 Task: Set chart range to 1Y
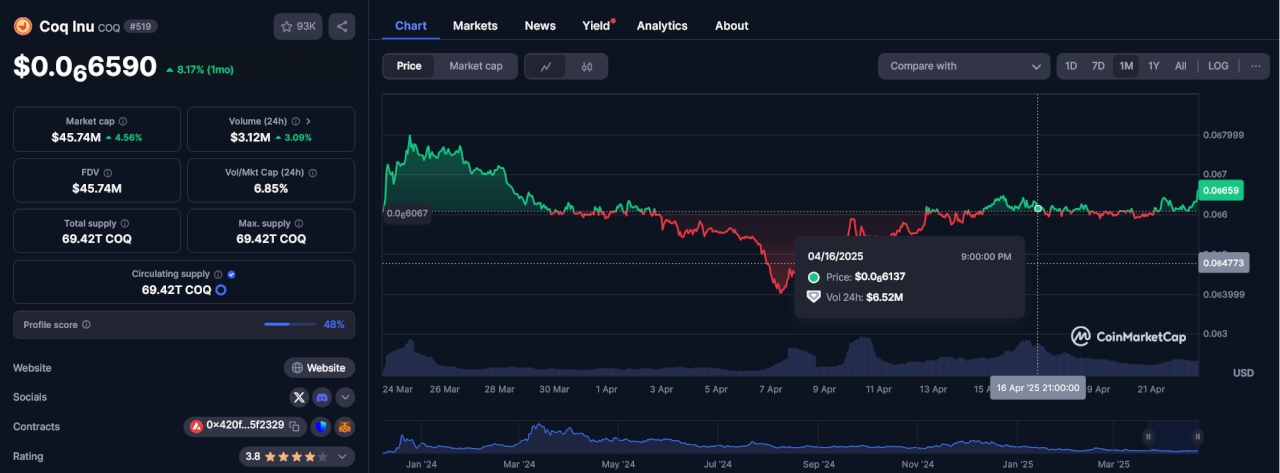[x=1154, y=66]
